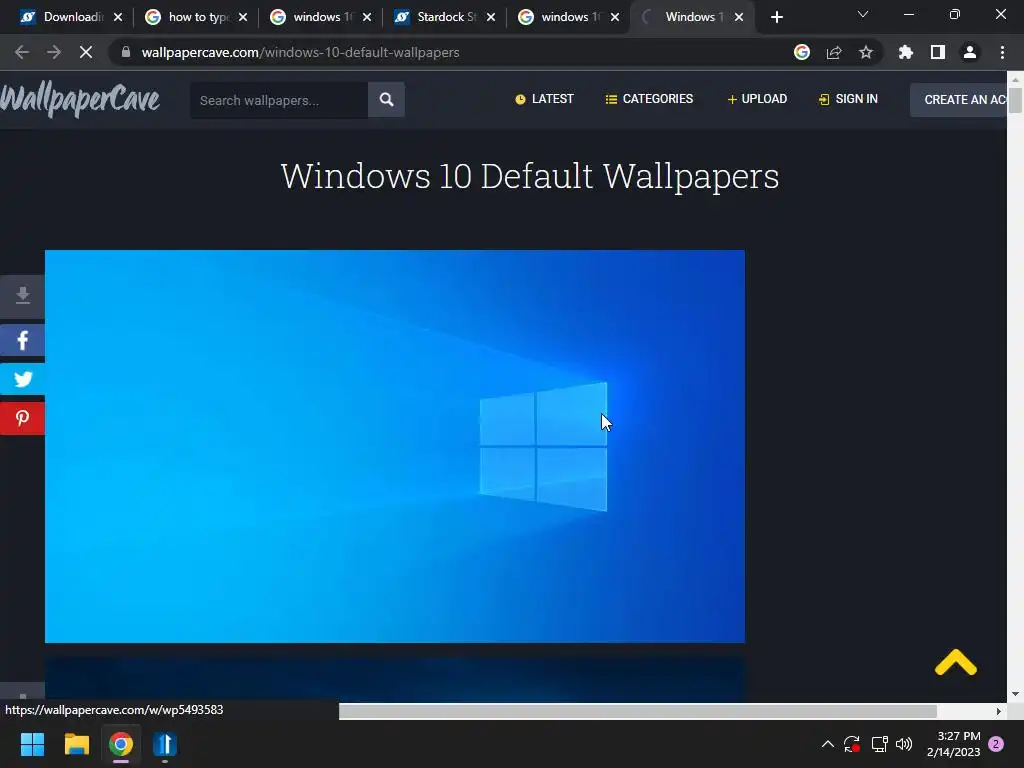Click the sync update tray icon
This screenshot has width=1024, height=768.
coord(852,744)
